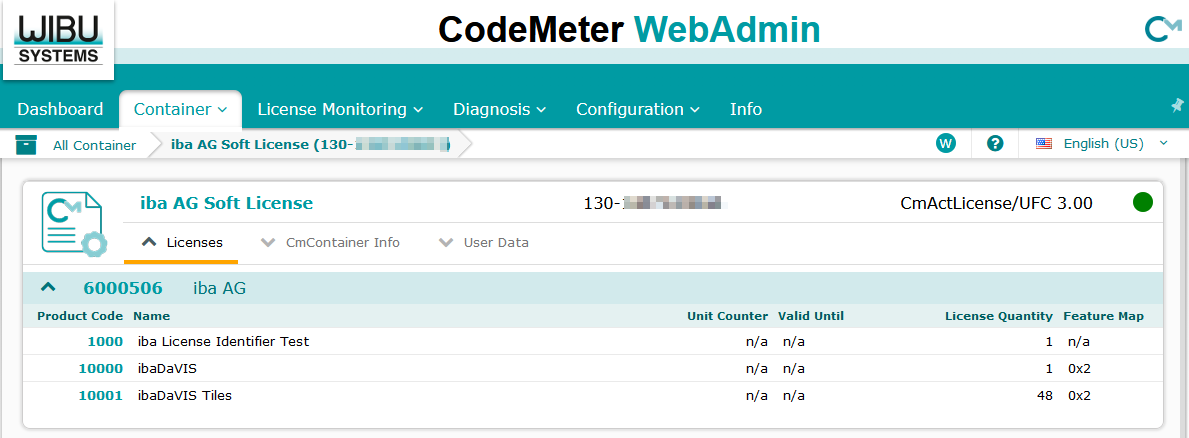Collapse the 6000506 firm code section

coord(49,287)
